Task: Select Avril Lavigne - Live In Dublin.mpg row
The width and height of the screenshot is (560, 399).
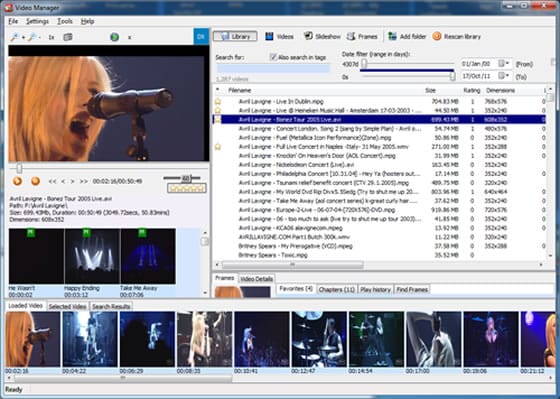Action: pos(379,101)
